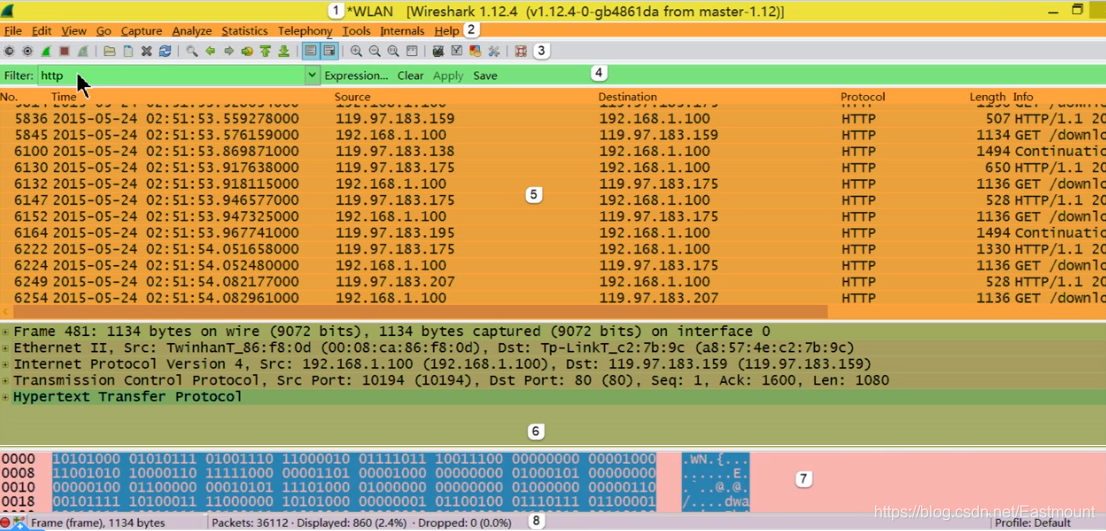Open the Telephony menu
This screenshot has height=531, width=1106.
point(305,31)
